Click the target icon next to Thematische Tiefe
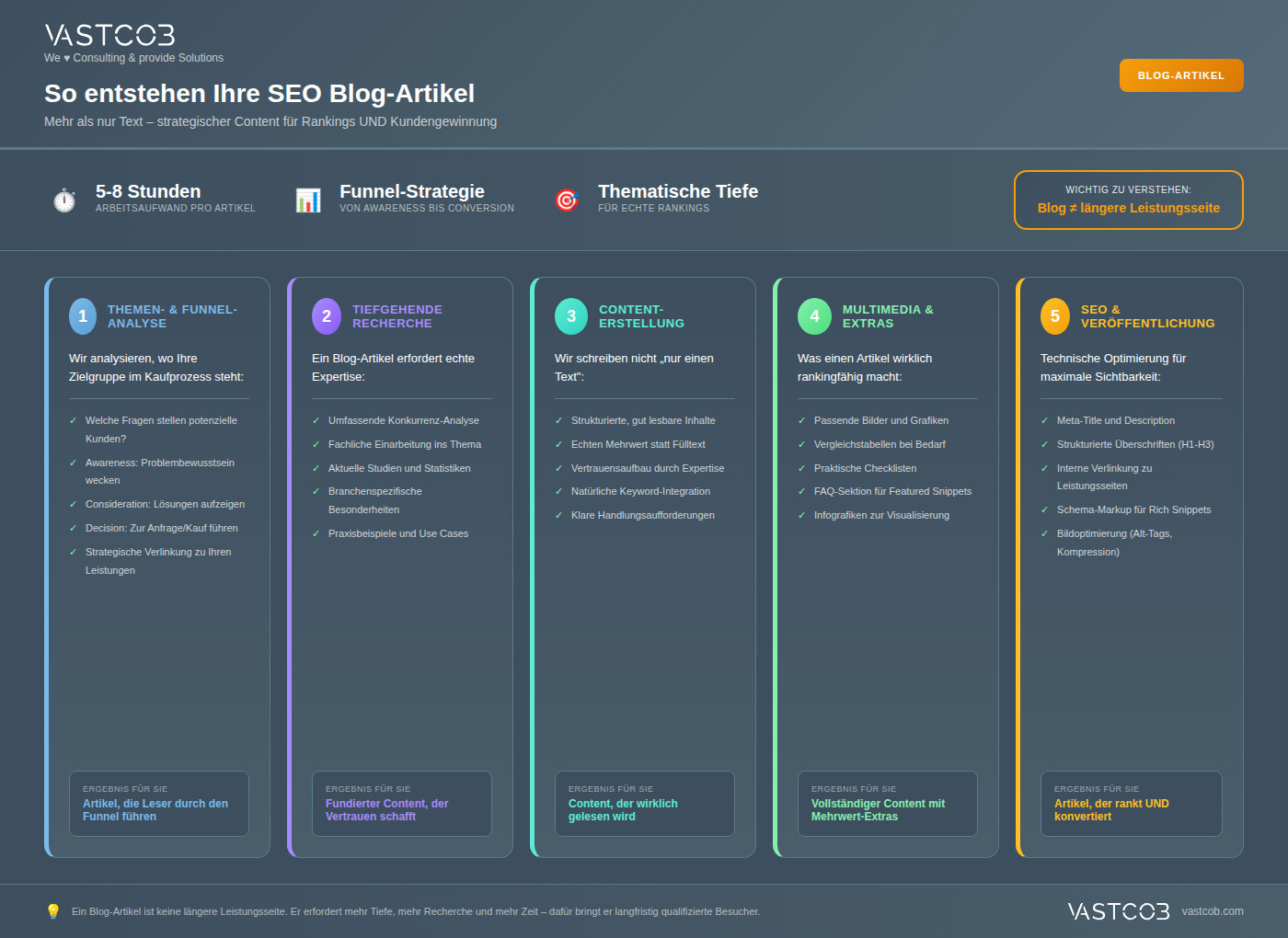This screenshot has width=1288, height=938. tap(567, 200)
